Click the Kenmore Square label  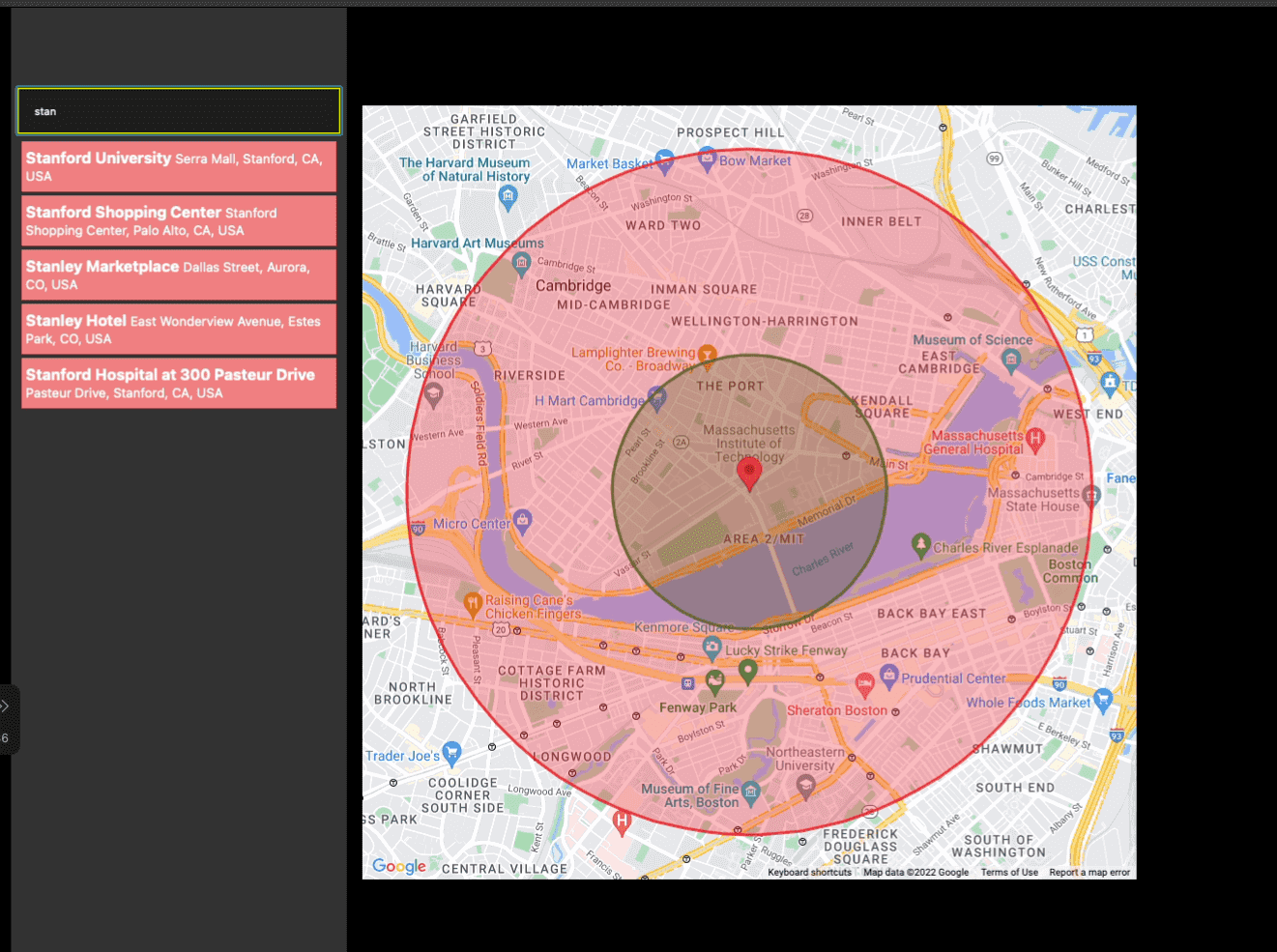point(684,627)
